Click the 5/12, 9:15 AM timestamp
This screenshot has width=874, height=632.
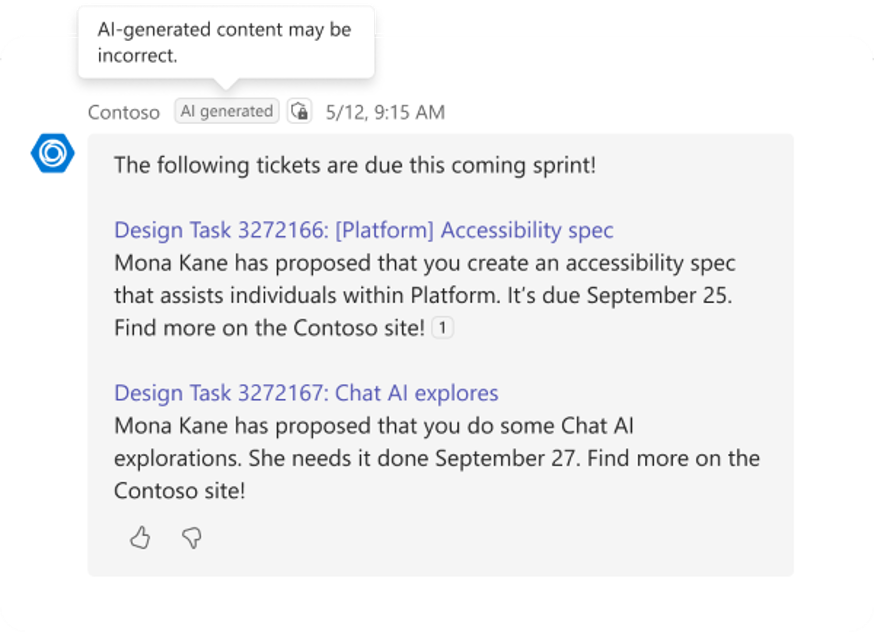click(x=388, y=111)
